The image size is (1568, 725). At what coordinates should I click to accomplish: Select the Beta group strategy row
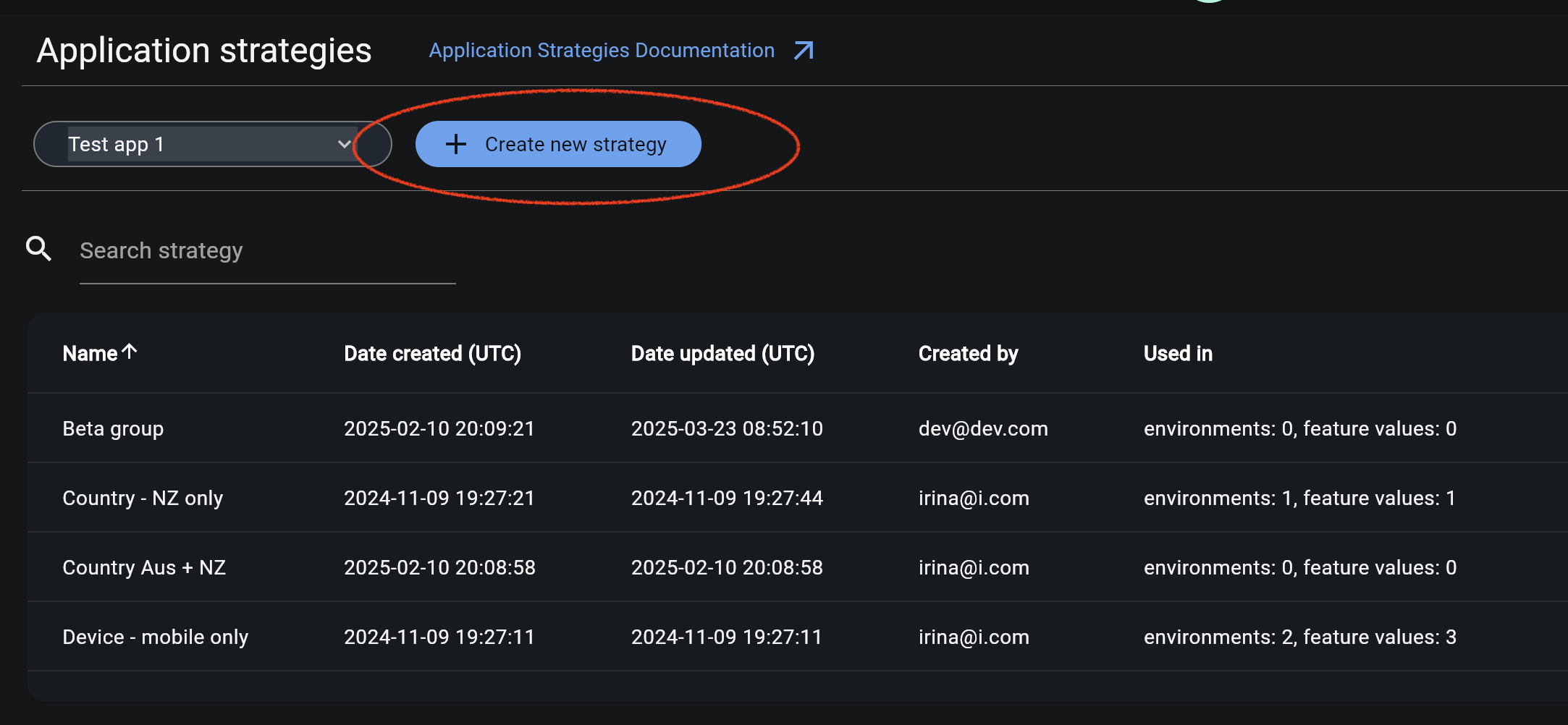pos(113,428)
